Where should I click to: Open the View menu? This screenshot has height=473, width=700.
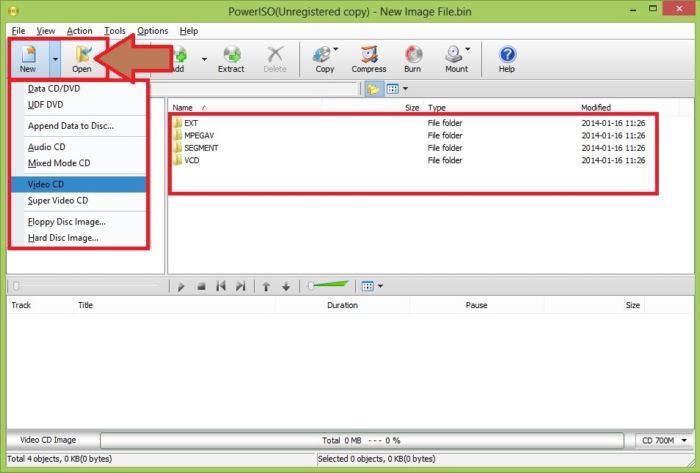46,31
